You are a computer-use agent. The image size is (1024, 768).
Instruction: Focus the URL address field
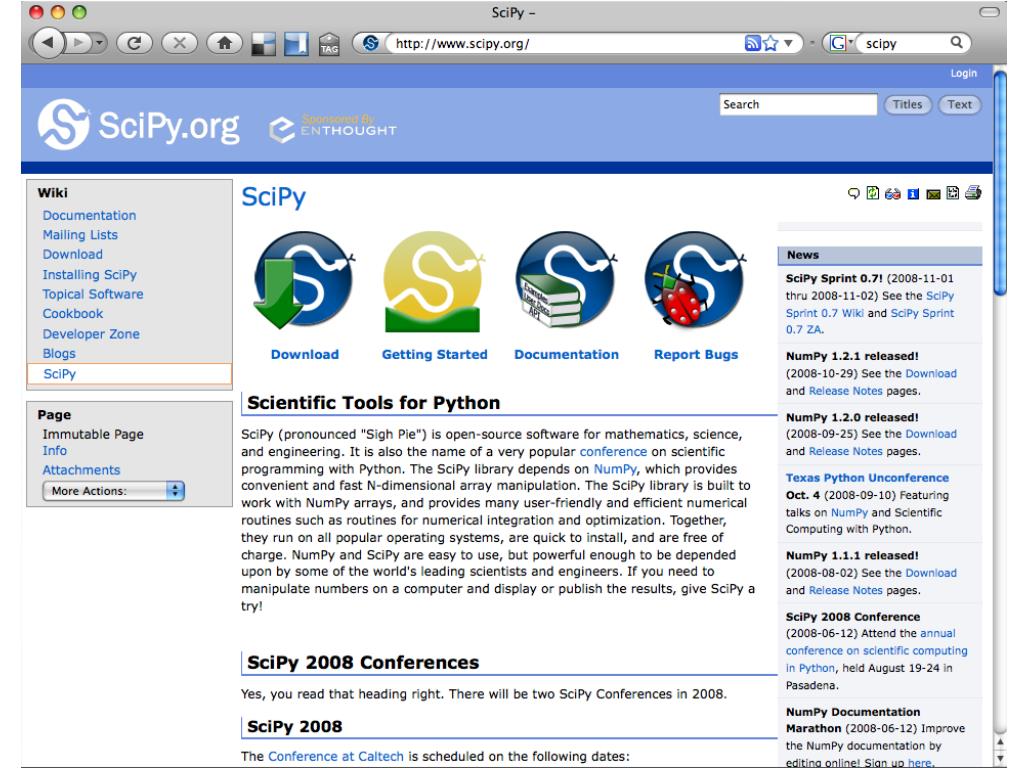(x=566, y=43)
